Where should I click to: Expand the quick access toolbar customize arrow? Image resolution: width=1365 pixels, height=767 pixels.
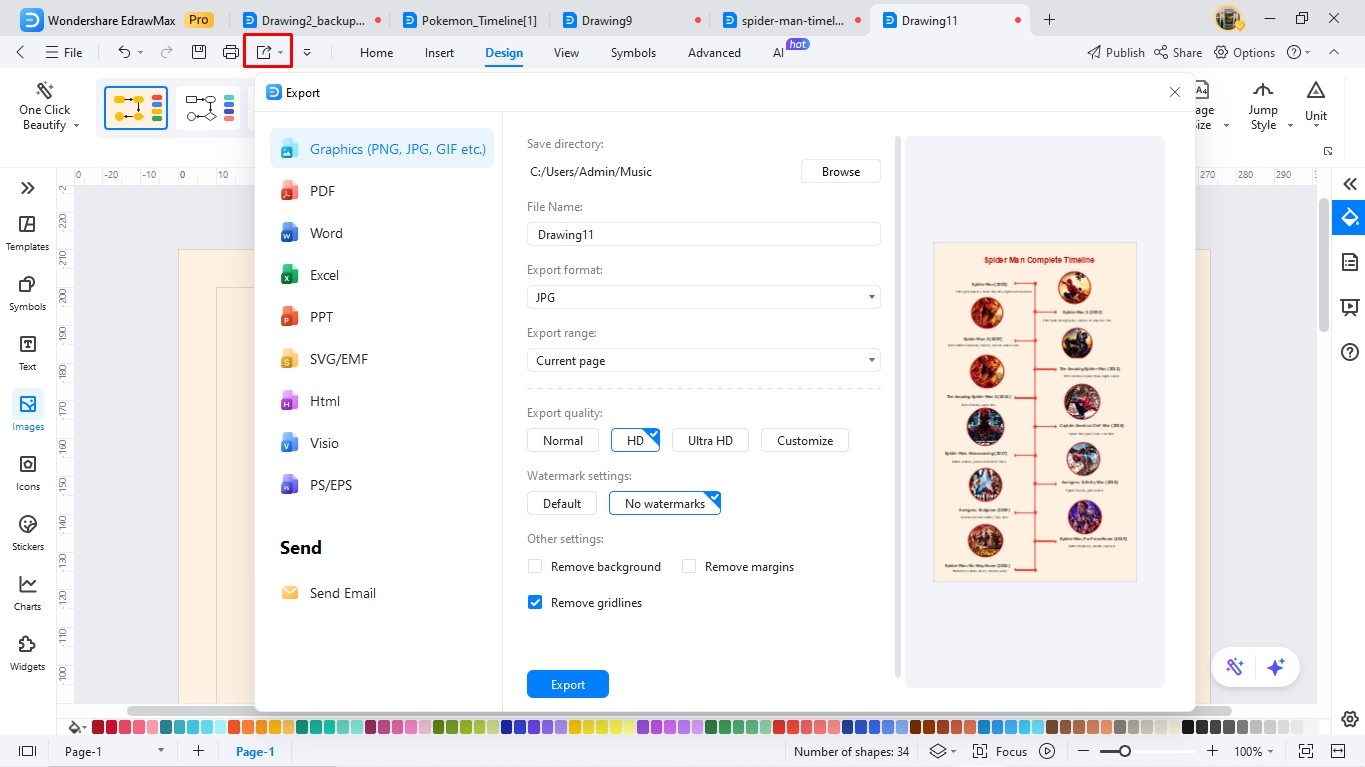(307, 52)
